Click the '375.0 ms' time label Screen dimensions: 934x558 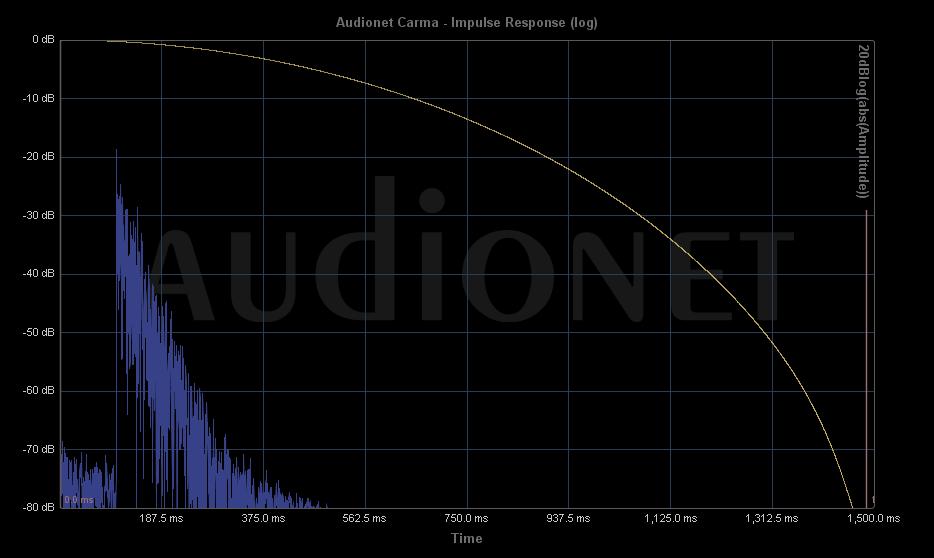263,518
